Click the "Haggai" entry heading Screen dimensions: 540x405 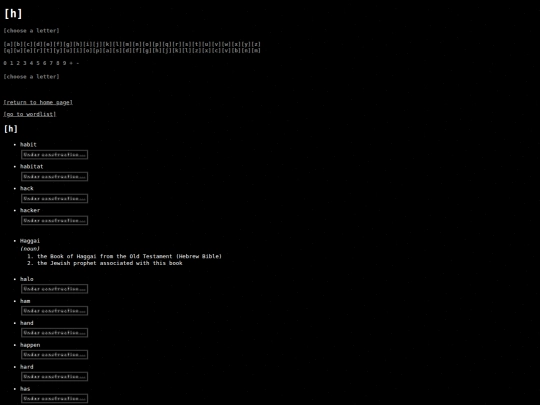click(30, 241)
